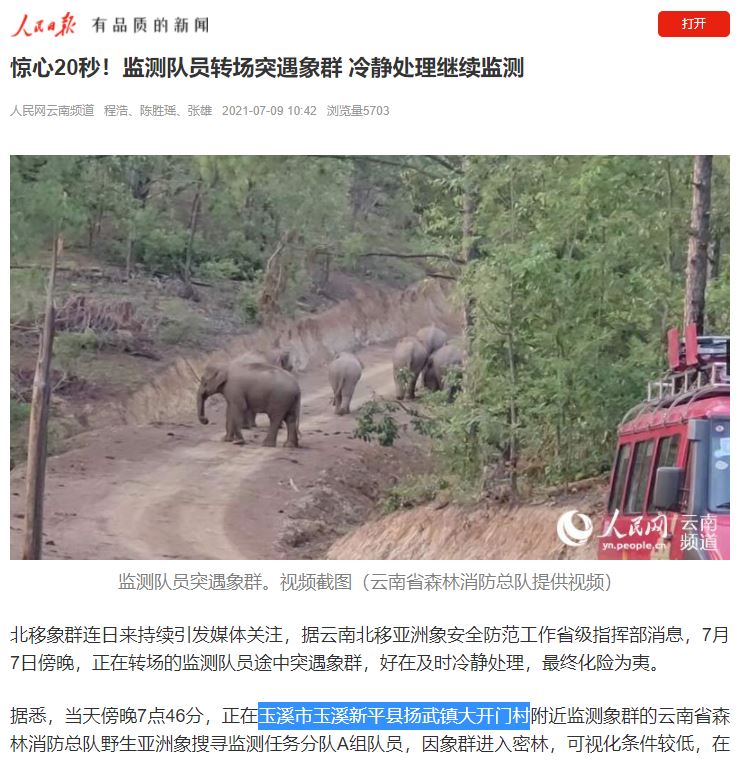741x763 pixels.
Task: Click the paragraph beginning 北移象群连日来
Action: (370, 649)
